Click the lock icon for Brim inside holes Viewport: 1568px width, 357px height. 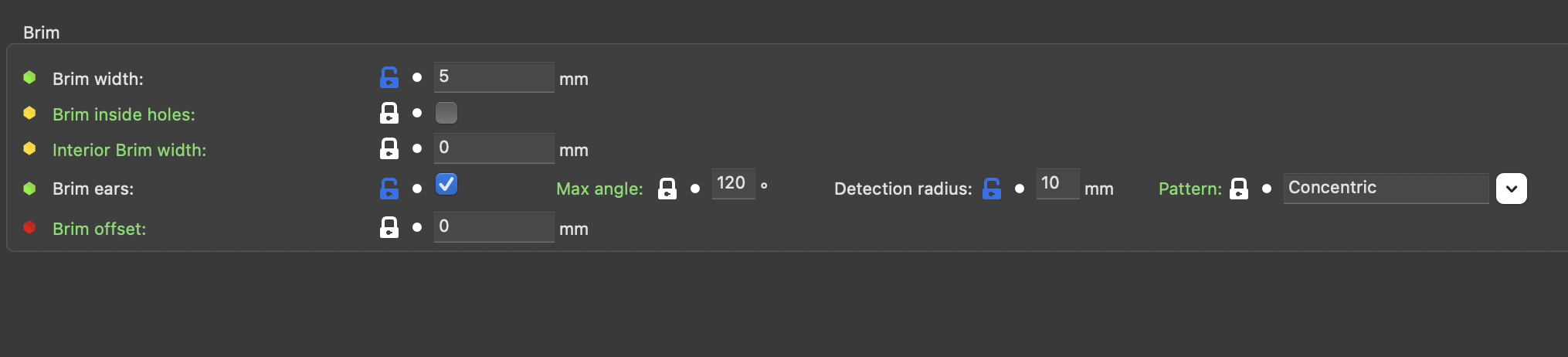(x=389, y=114)
